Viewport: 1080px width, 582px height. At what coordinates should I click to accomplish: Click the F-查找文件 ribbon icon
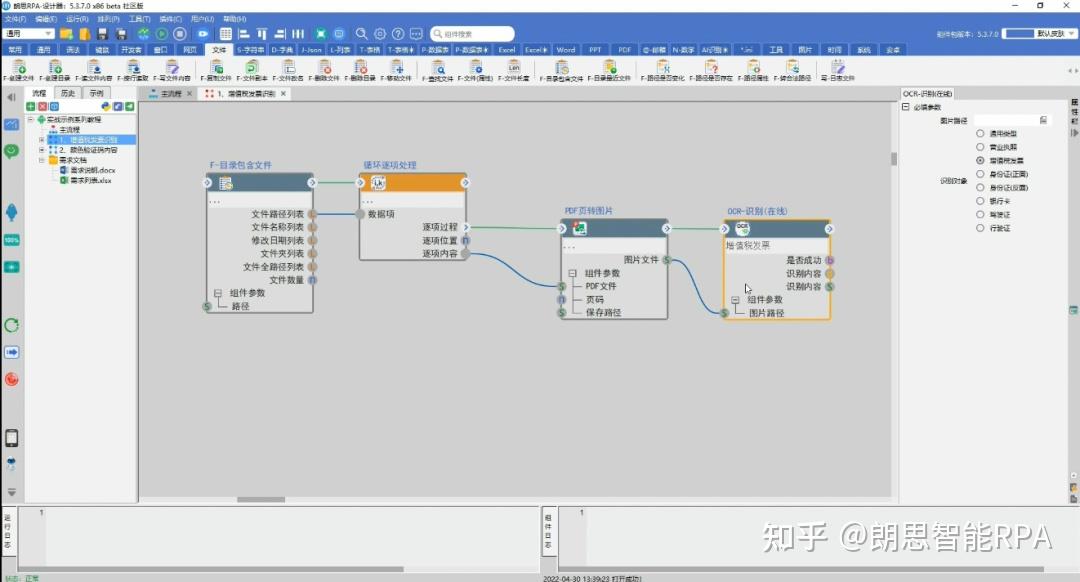coord(441,68)
